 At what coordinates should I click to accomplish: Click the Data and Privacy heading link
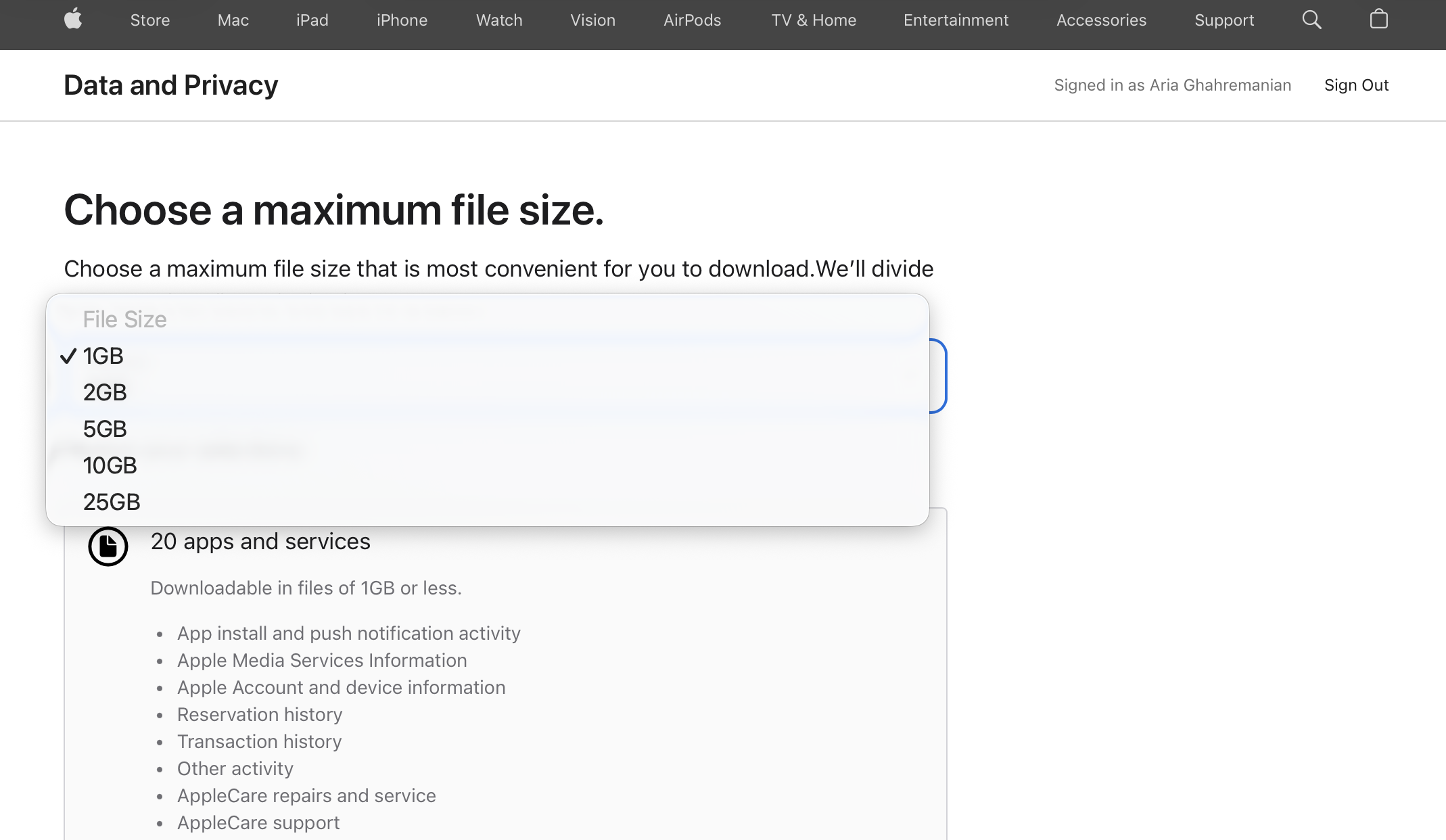(x=171, y=85)
